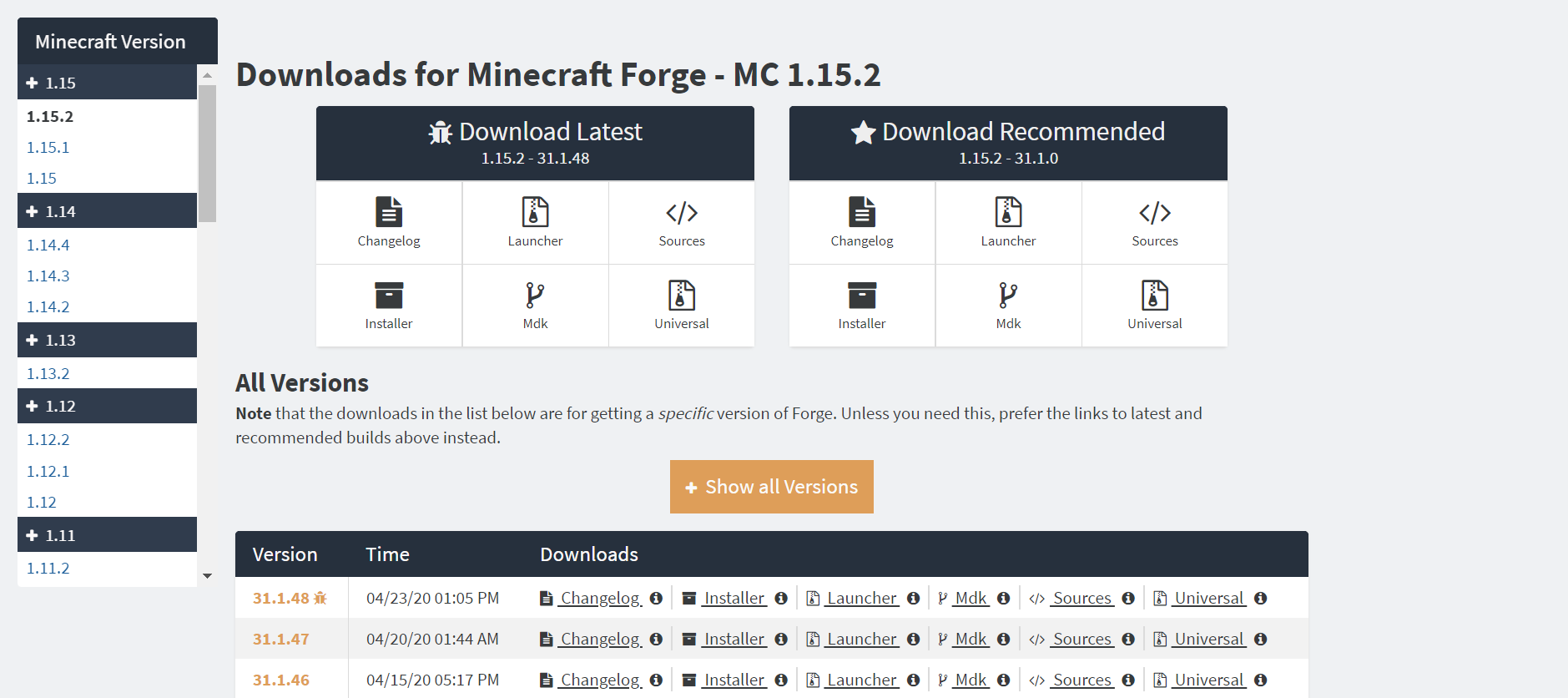1568x698 pixels.
Task: Click Mdk under Download Recommended
Action: click(x=1008, y=306)
